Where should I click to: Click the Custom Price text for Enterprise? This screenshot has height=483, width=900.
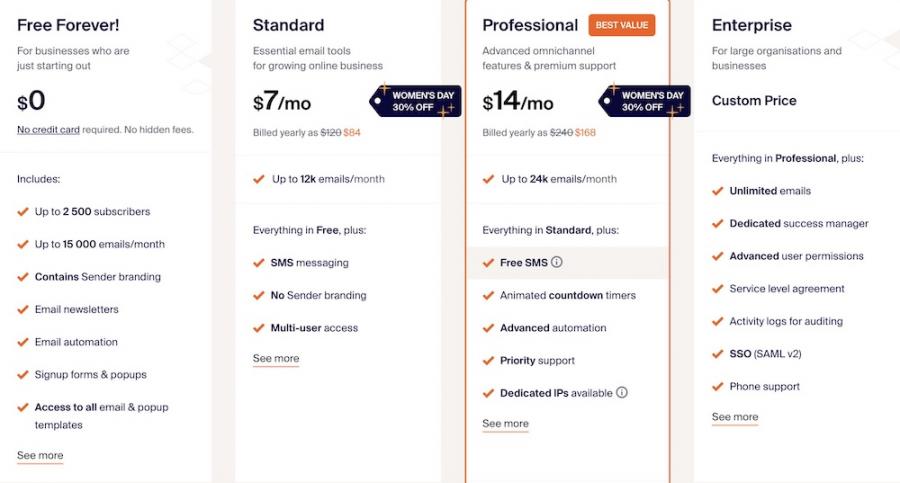tap(754, 101)
